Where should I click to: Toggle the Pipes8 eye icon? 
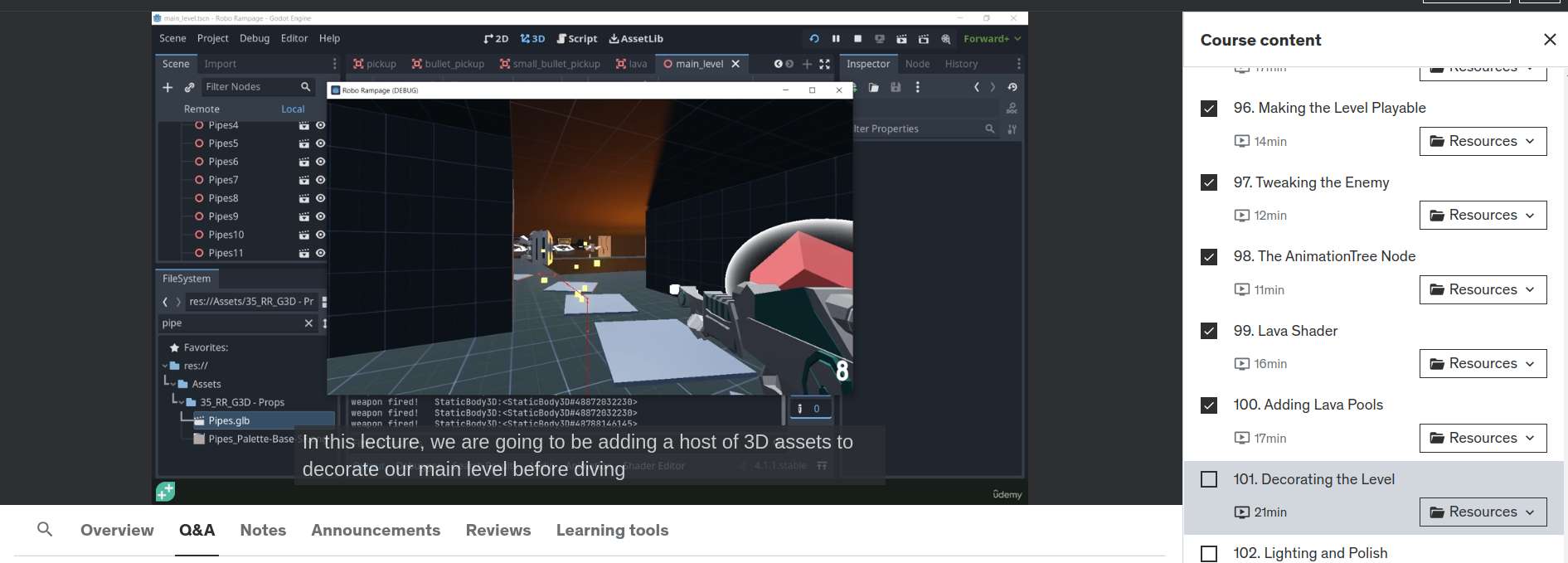coord(320,198)
